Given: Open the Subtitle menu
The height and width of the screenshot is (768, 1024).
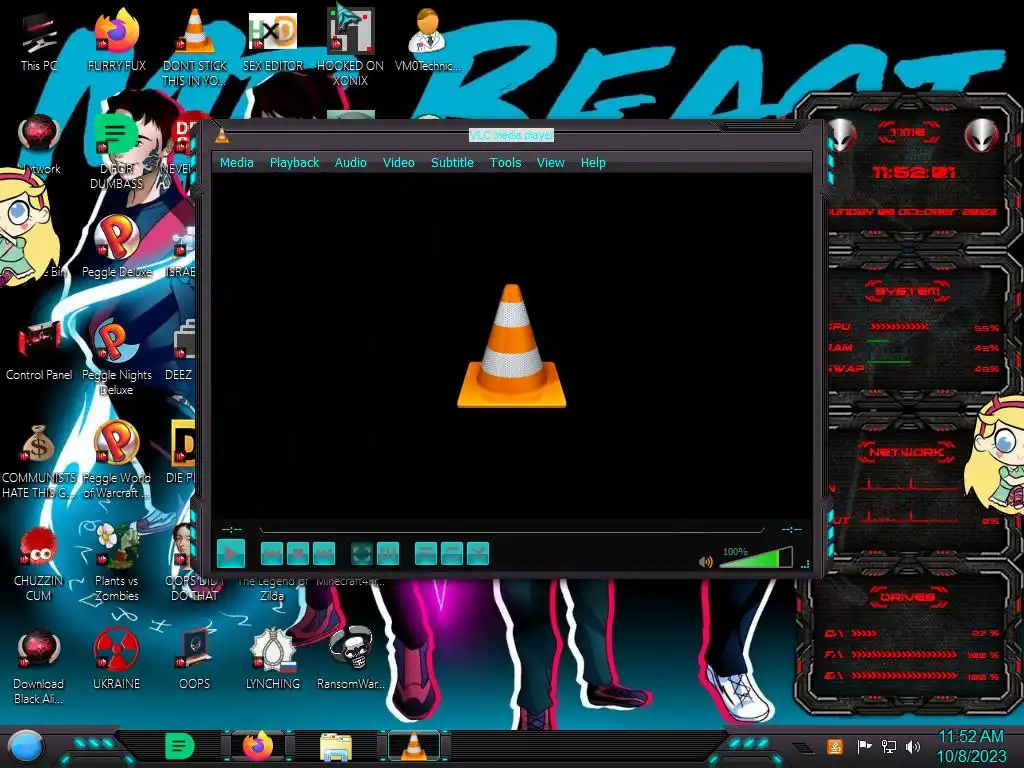Looking at the screenshot, I should click(x=452, y=163).
